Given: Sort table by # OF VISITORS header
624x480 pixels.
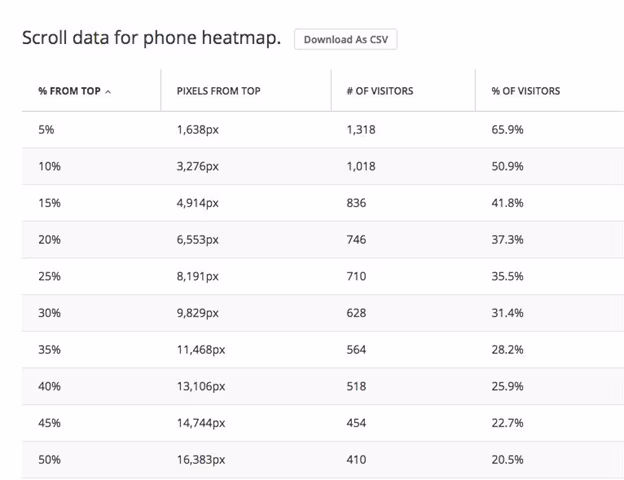Looking at the screenshot, I should pos(380,91).
